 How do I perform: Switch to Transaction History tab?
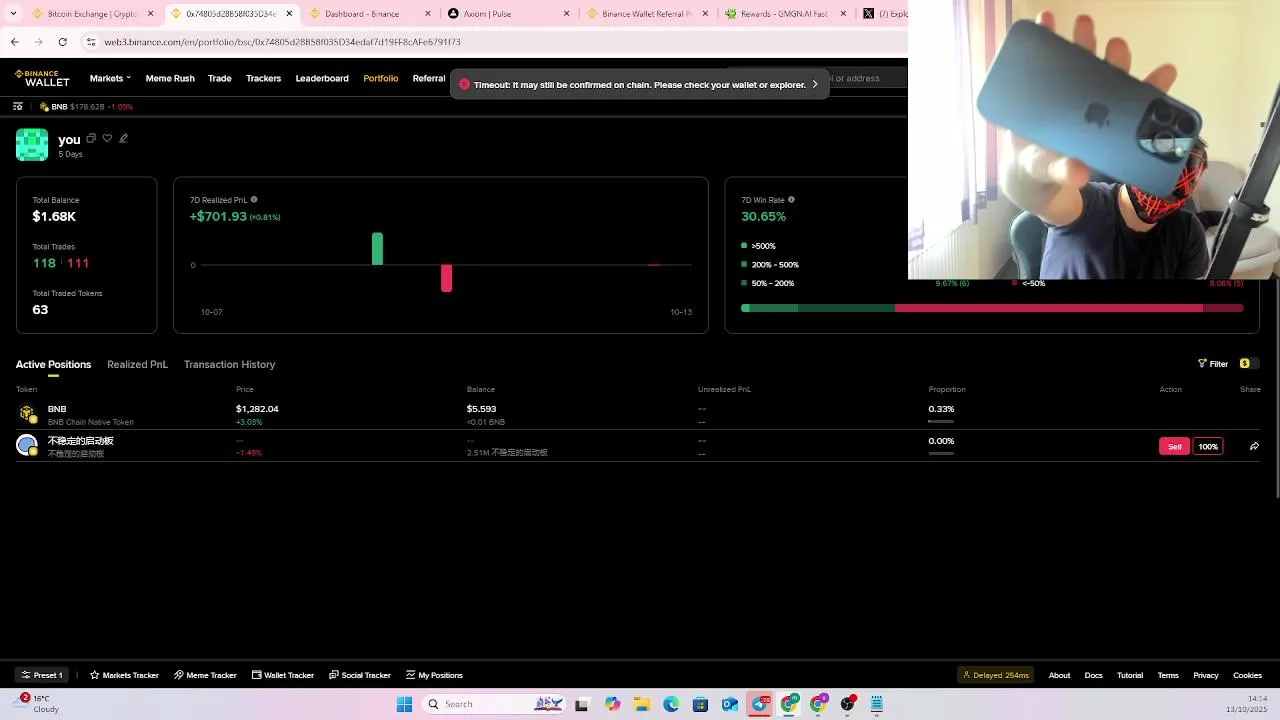pos(229,364)
